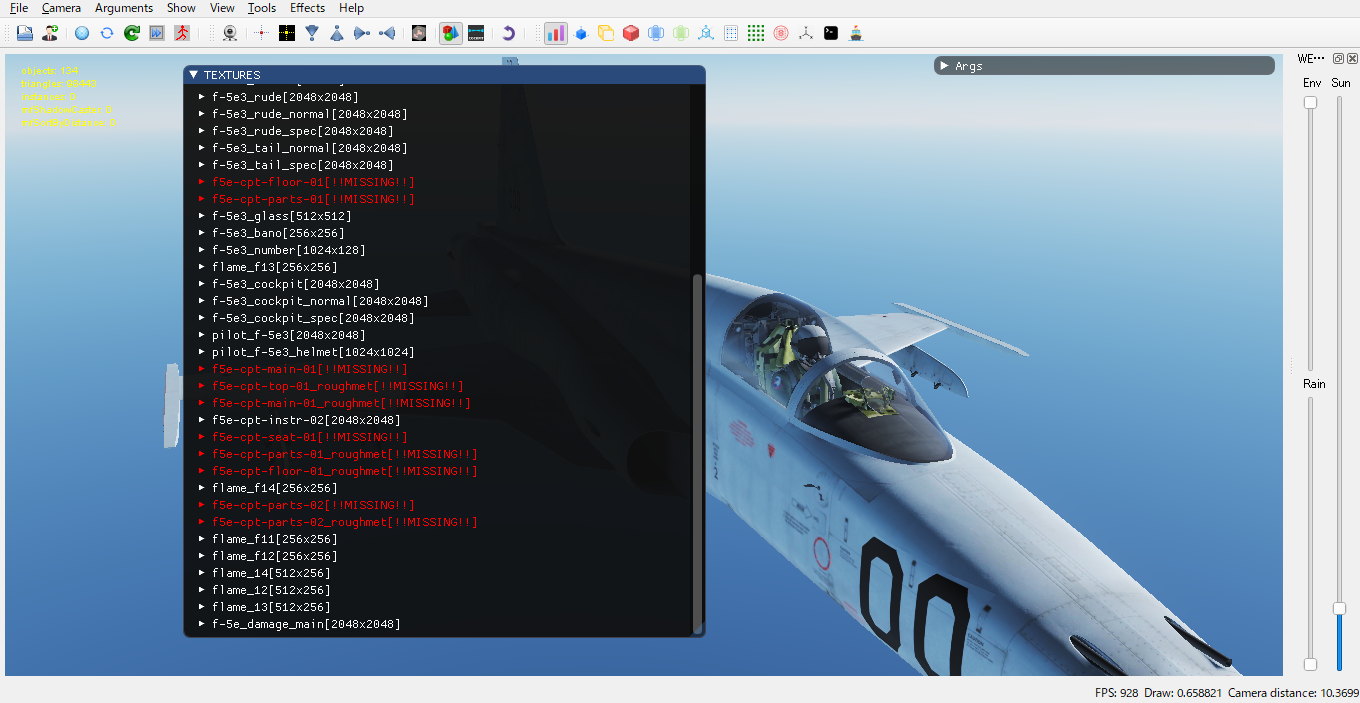Click the solid red cube icon
This screenshot has height=703, width=1360.
click(x=631, y=33)
